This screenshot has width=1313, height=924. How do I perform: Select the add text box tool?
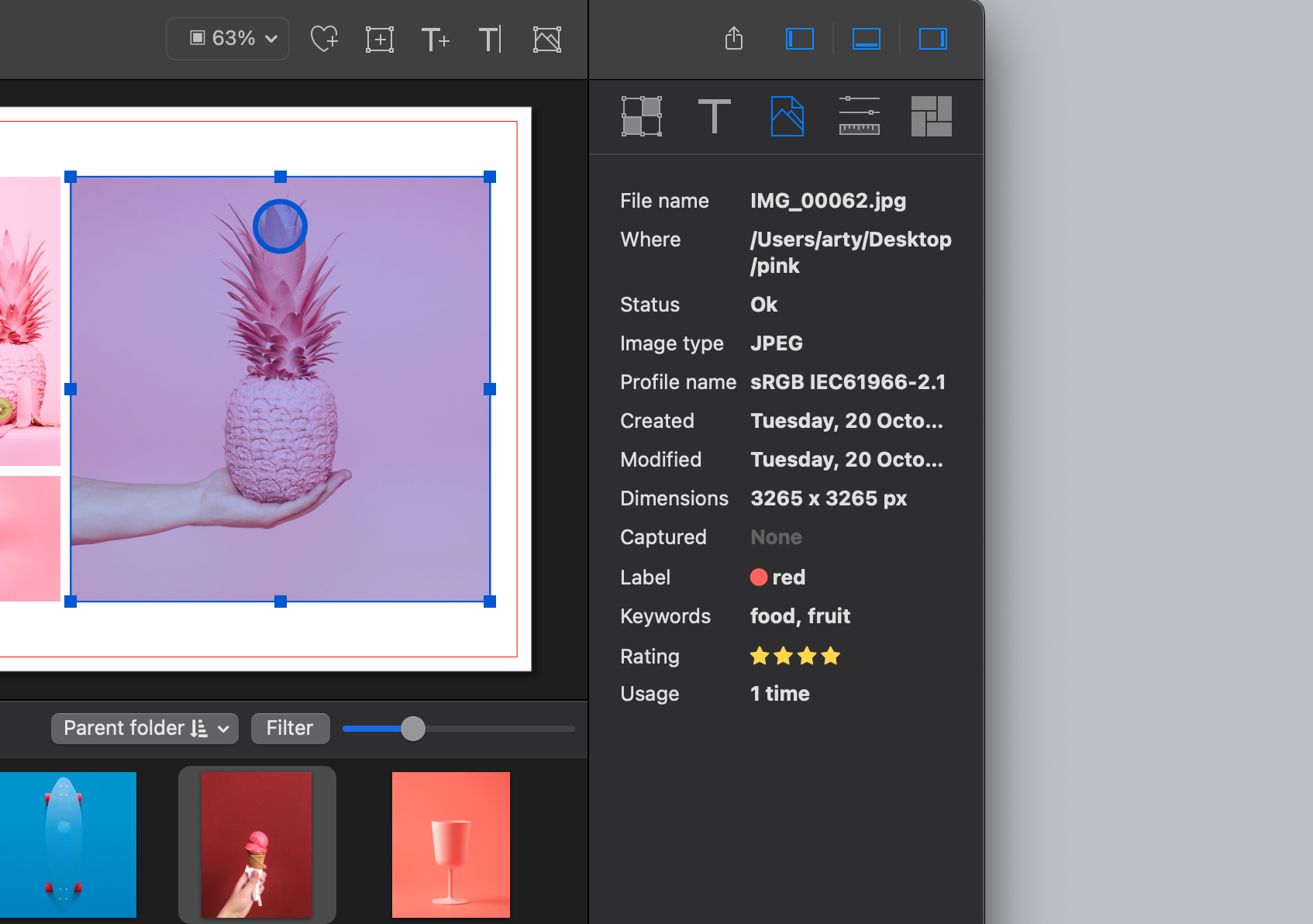(435, 39)
